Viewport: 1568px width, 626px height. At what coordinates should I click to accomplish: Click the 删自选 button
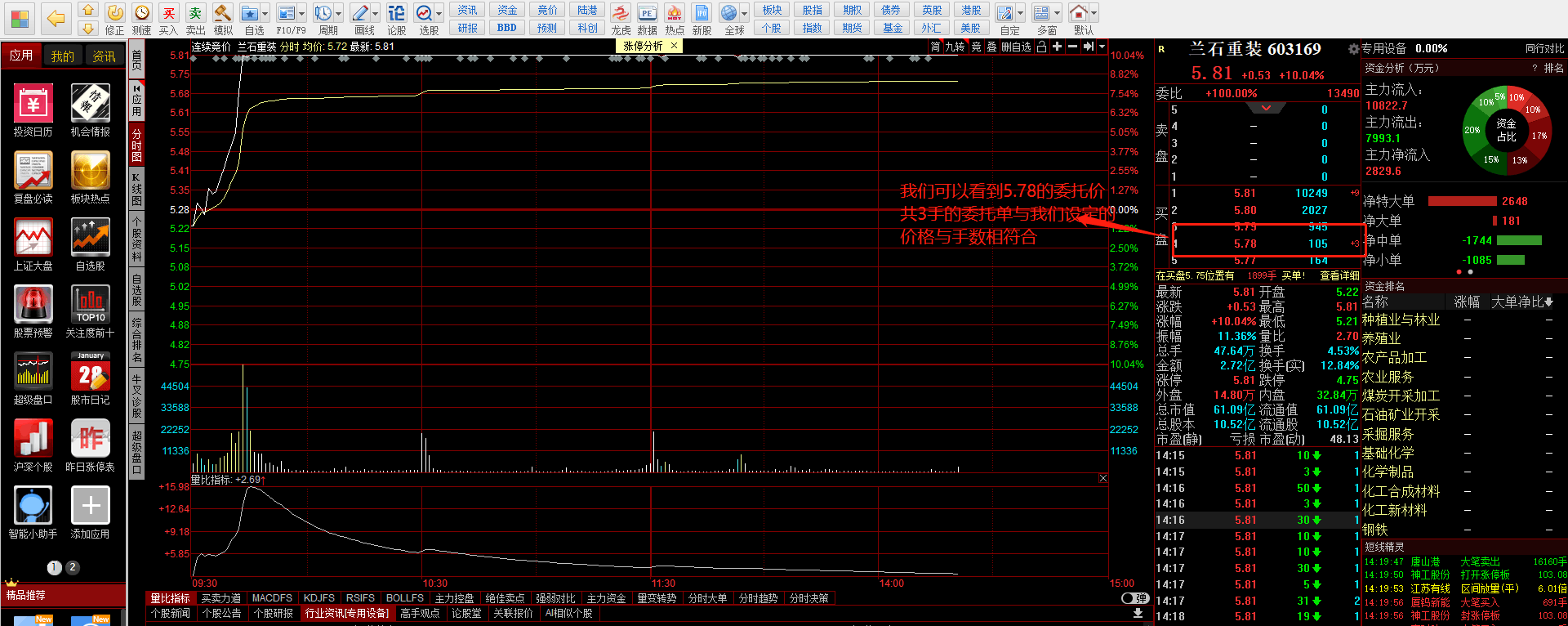click(1016, 47)
